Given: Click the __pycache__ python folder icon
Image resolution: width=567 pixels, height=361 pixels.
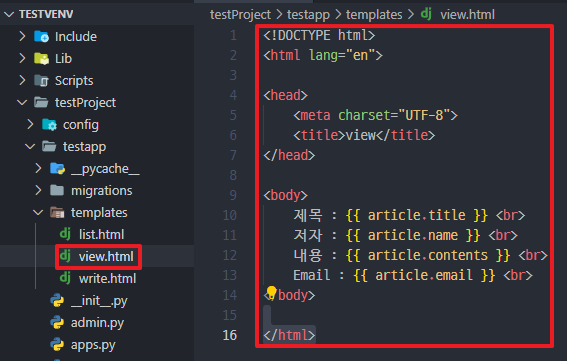Looking at the screenshot, I should point(57,169).
